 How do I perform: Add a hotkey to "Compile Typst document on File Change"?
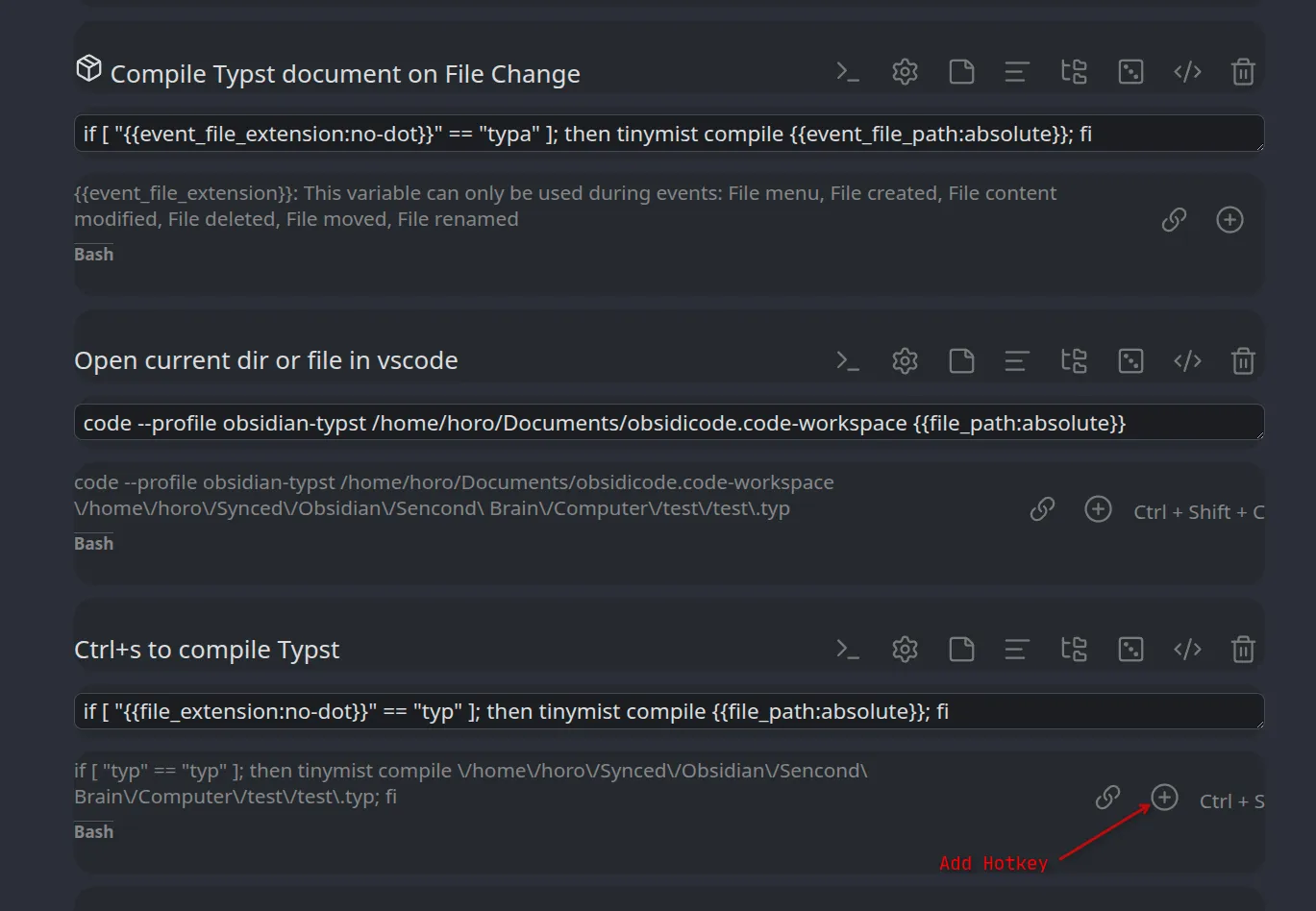1229,219
